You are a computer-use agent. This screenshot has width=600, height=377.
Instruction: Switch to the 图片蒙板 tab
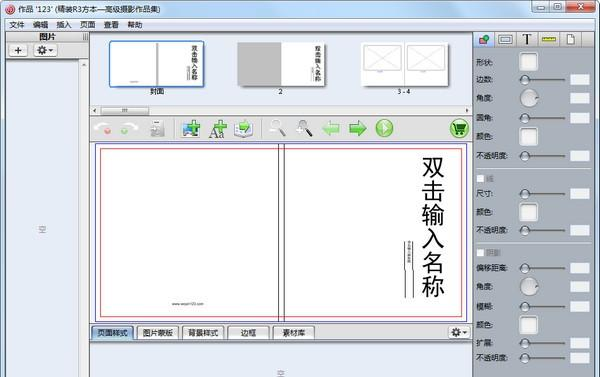click(158, 333)
